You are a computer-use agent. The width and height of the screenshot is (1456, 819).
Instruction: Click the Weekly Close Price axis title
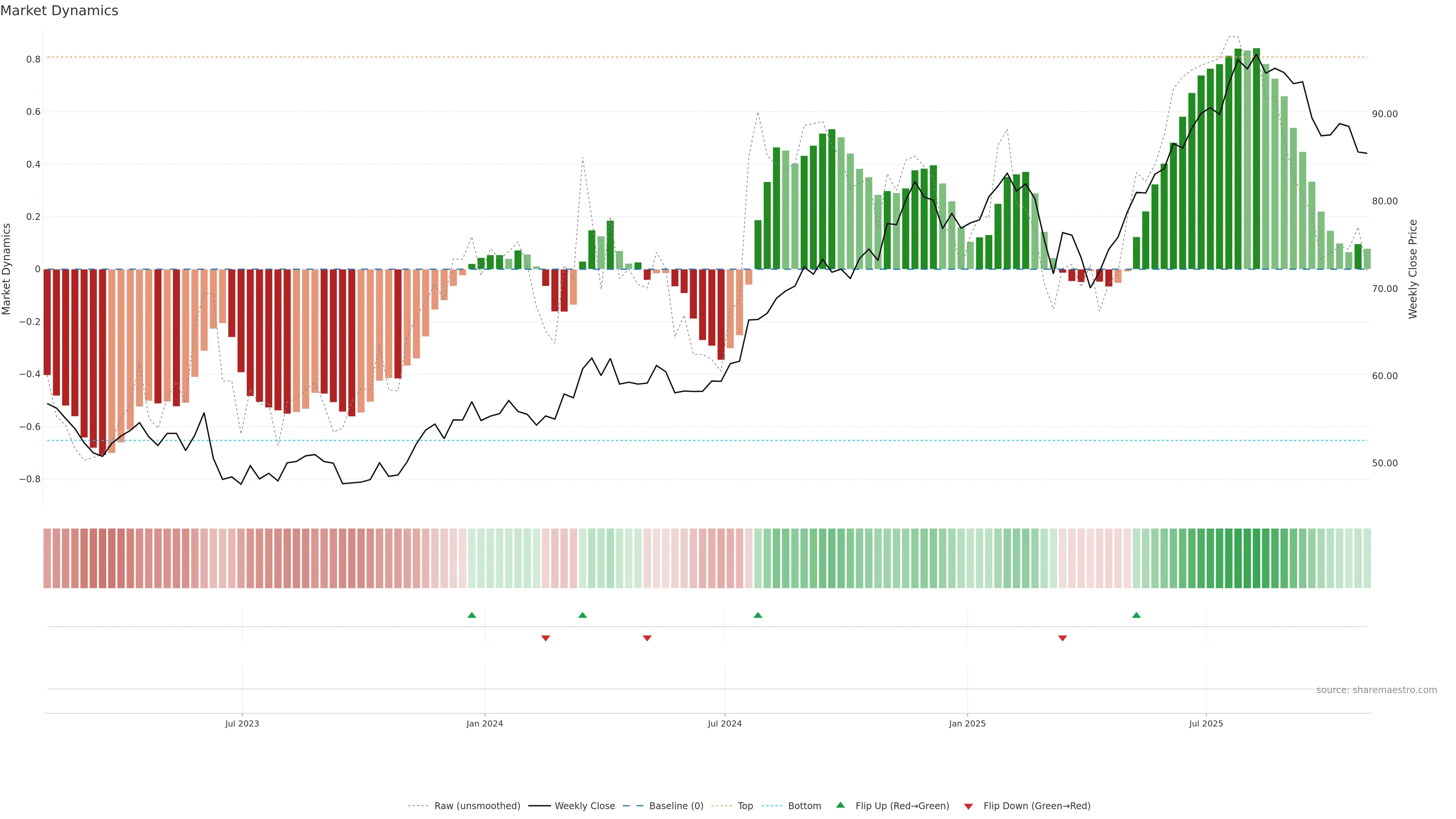coord(1412,269)
